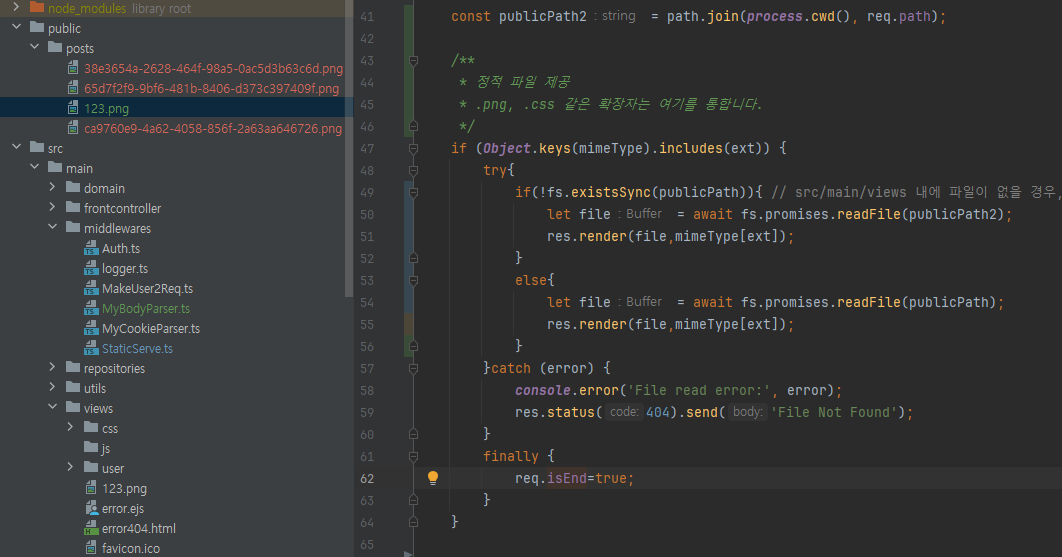1062x557 pixels.
Task: Expand the repositories folder arrow
Action: tap(52, 367)
